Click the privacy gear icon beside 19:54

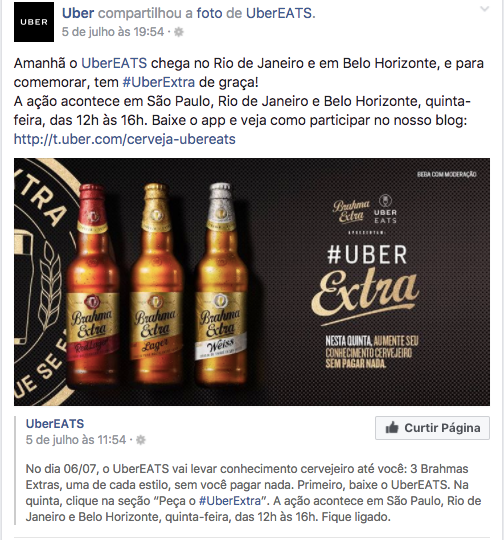coord(179,32)
